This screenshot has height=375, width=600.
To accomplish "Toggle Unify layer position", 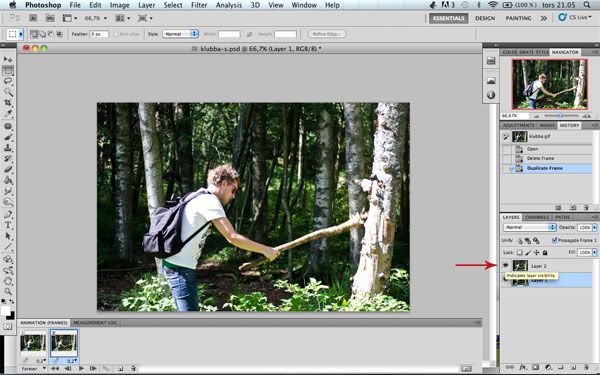I will coord(520,240).
